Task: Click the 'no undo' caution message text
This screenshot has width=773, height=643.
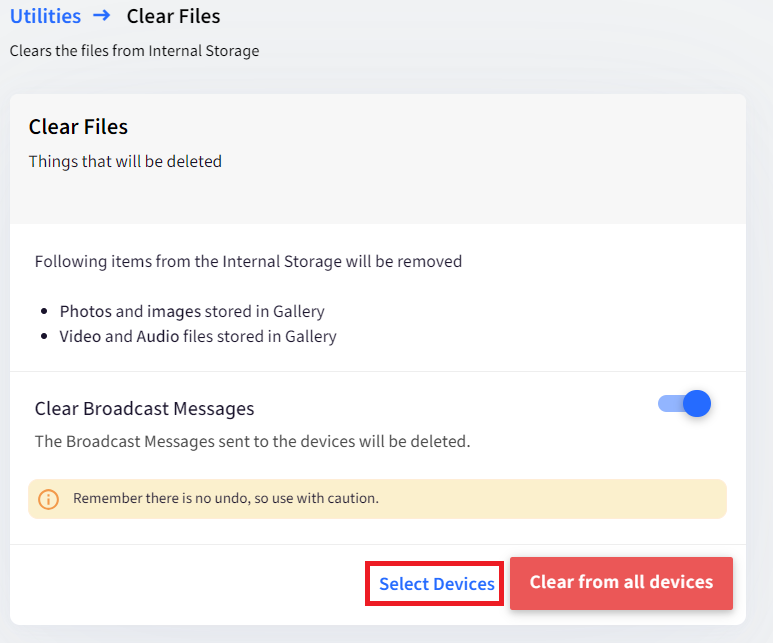Action: coord(226,499)
